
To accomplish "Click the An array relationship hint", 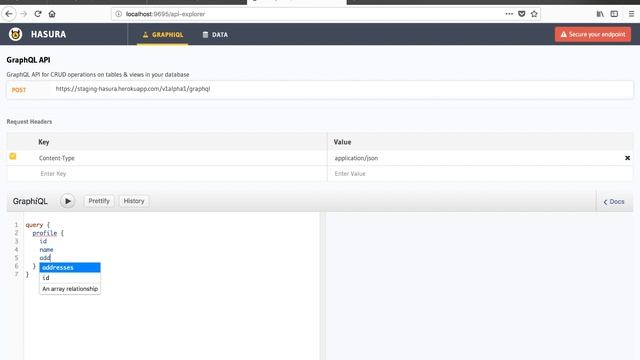I will coord(70,289).
